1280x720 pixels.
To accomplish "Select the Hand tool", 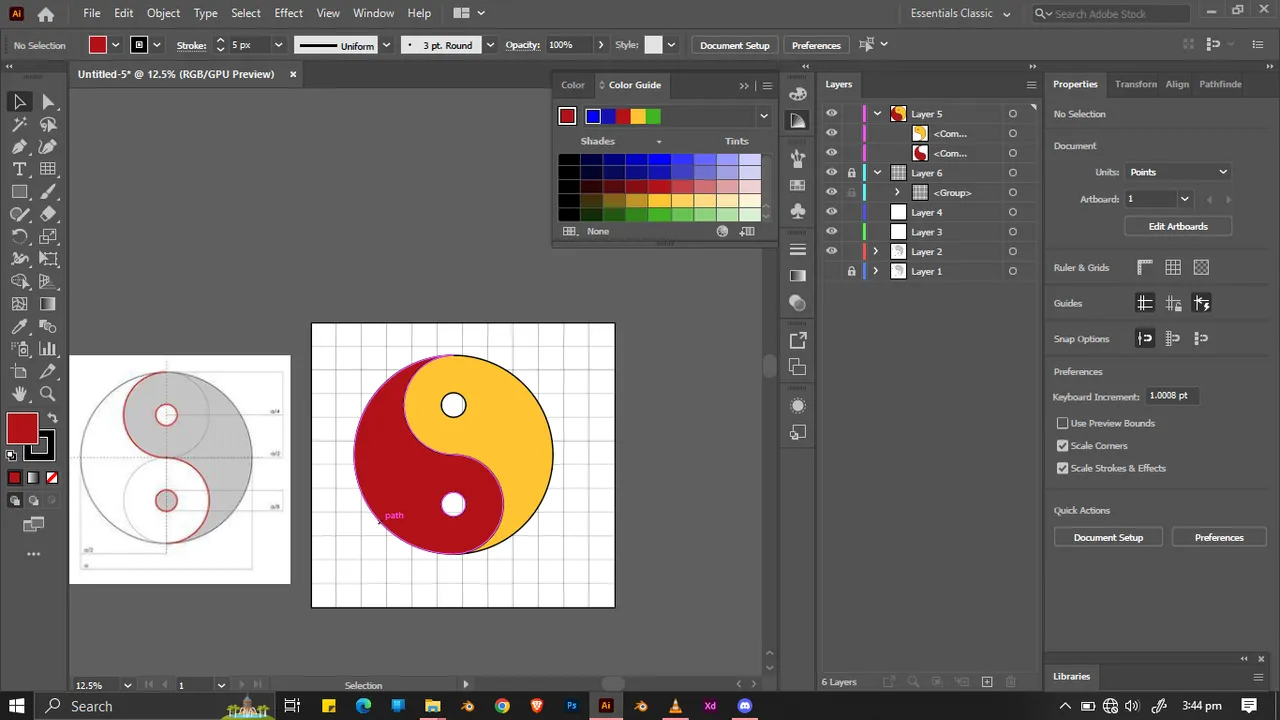I will (x=19, y=394).
